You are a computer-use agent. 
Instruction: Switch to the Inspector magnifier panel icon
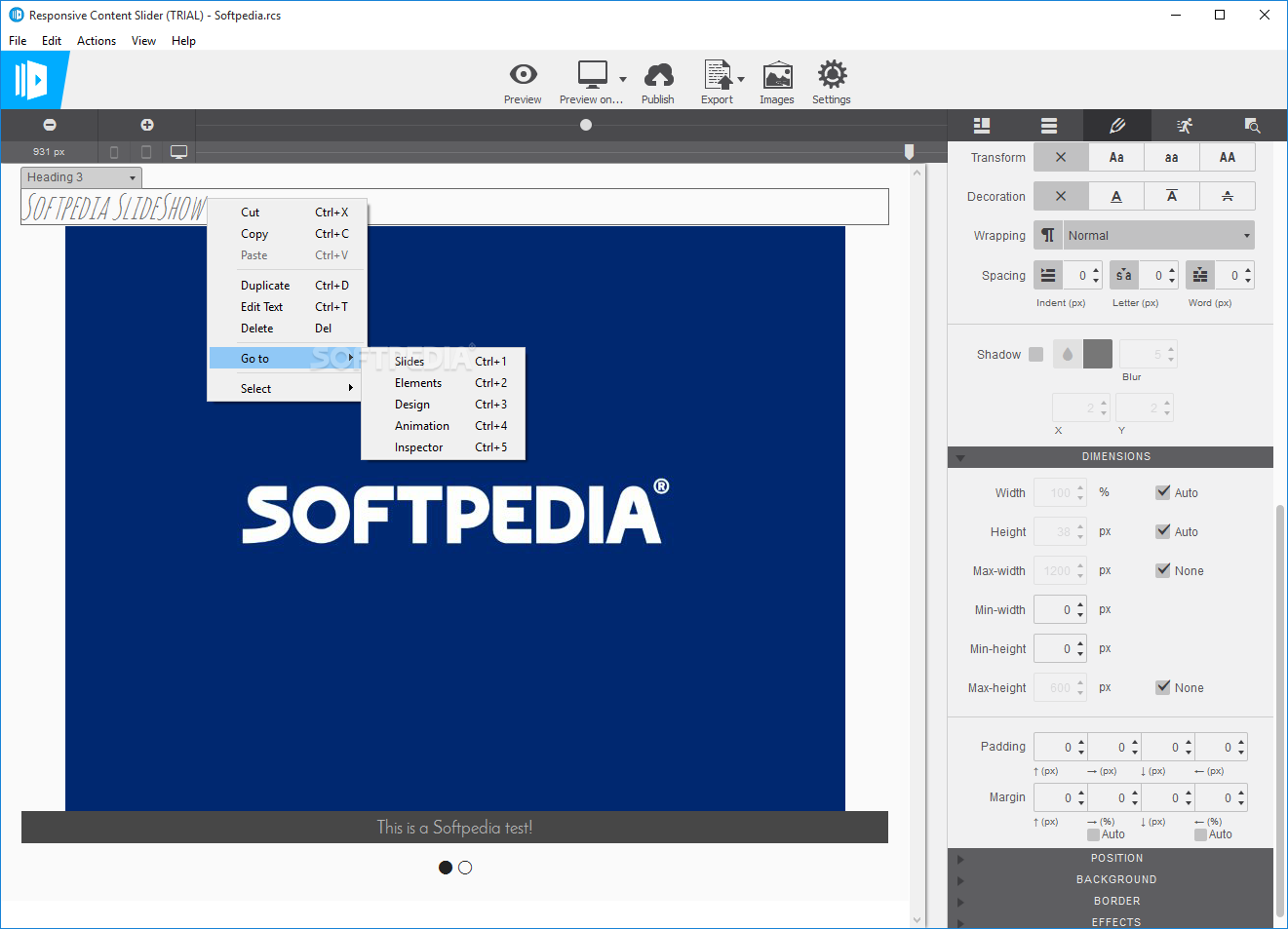coord(1252,126)
